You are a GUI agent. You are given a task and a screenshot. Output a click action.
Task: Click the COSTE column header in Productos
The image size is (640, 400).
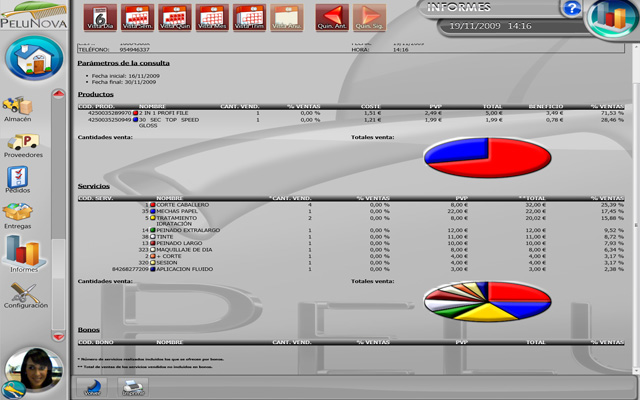371,107
